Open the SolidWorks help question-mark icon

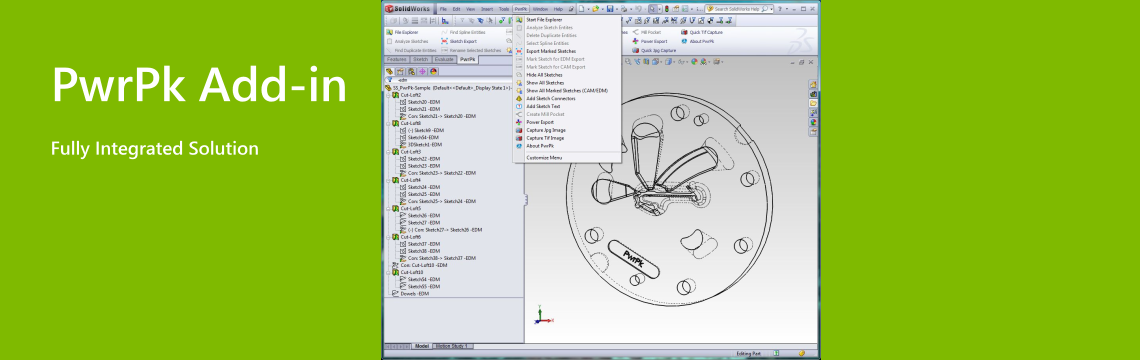point(779,9)
